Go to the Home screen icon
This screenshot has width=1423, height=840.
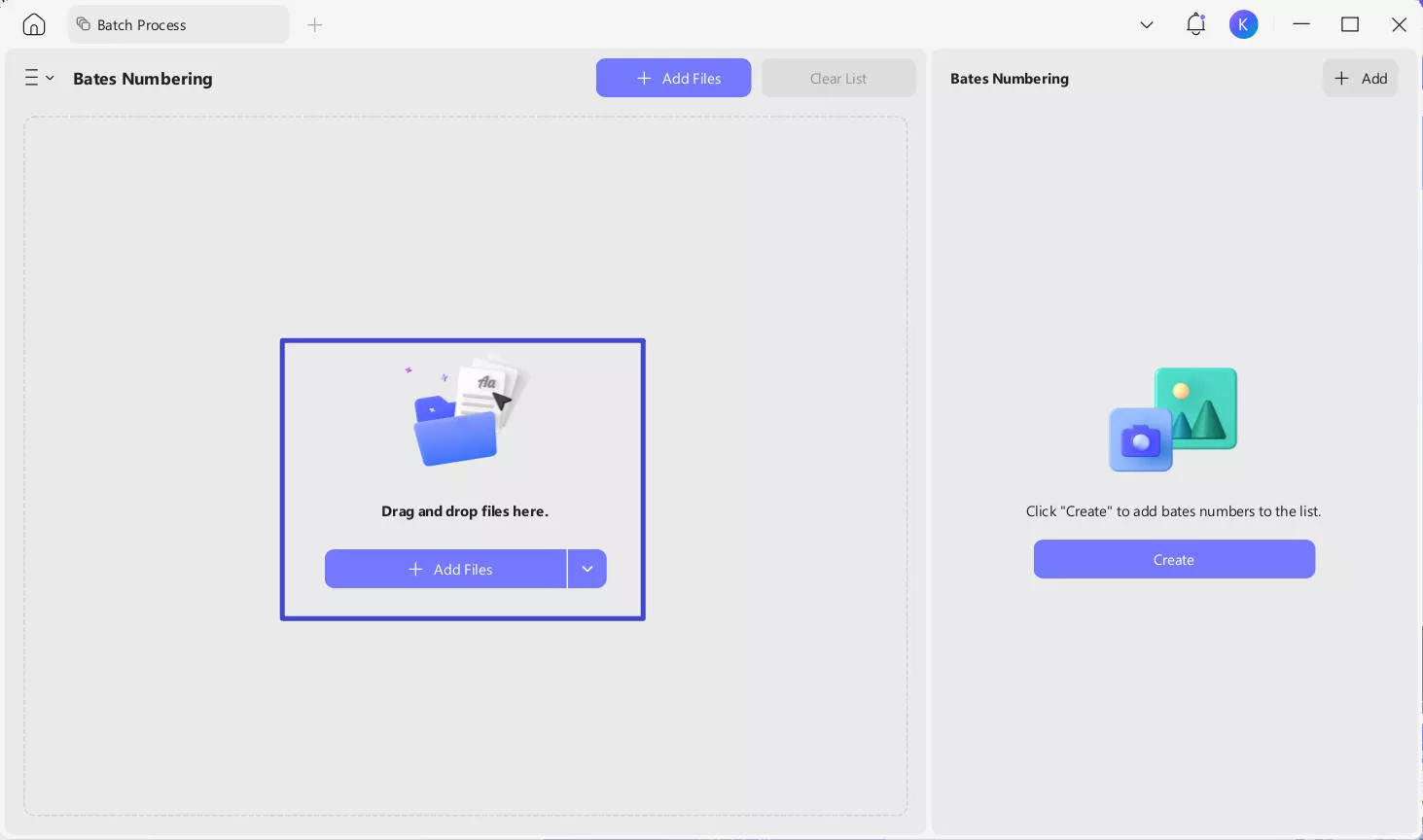point(34,24)
